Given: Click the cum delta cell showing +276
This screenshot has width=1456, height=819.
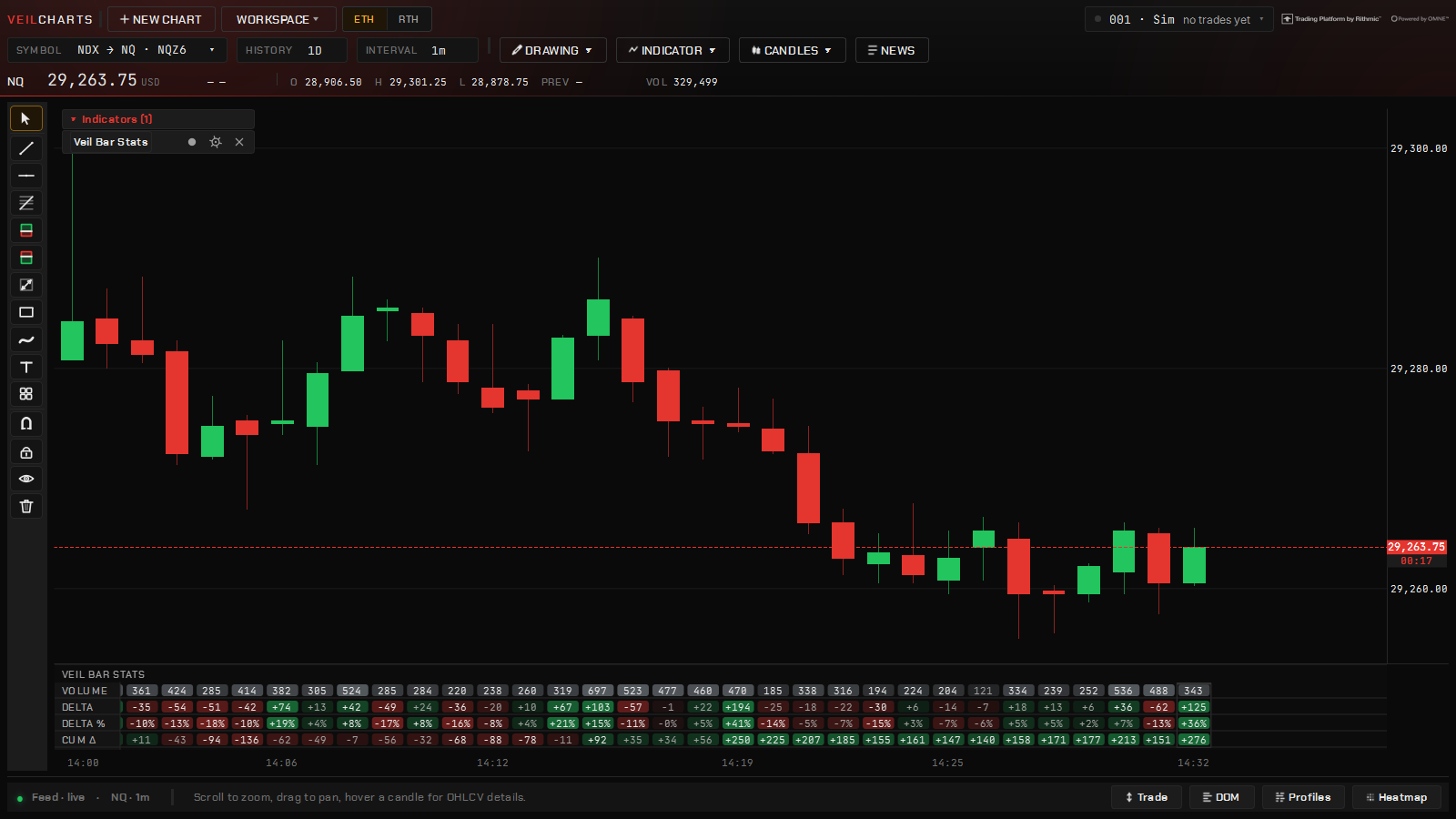Looking at the screenshot, I should tap(1193, 740).
